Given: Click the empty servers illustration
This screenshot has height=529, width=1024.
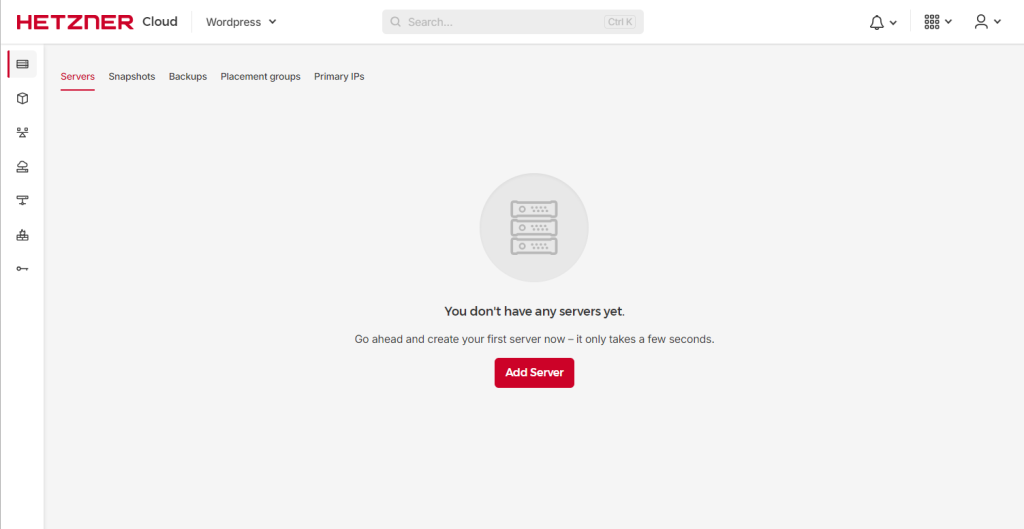Looking at the screenshot, I should pyautogui.click(x=534, y=227).
